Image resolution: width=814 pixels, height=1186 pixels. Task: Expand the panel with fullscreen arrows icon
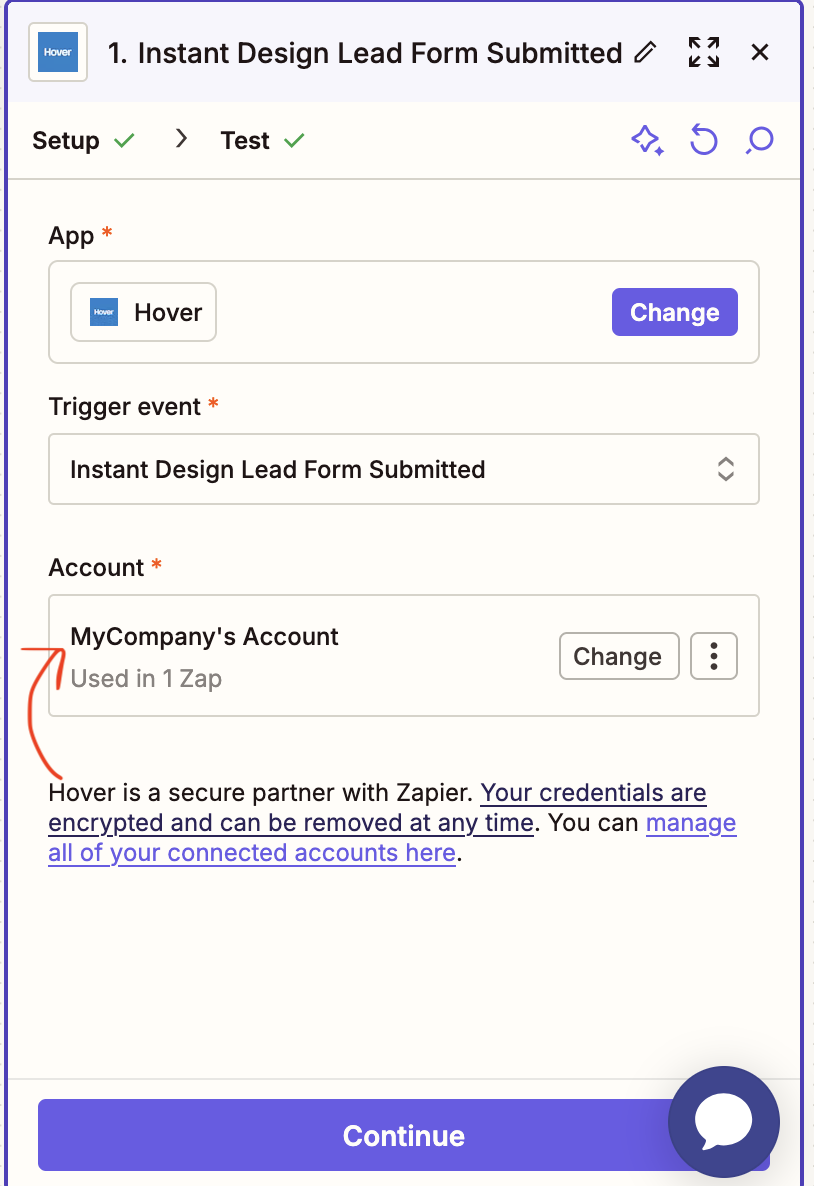point(704,53)
